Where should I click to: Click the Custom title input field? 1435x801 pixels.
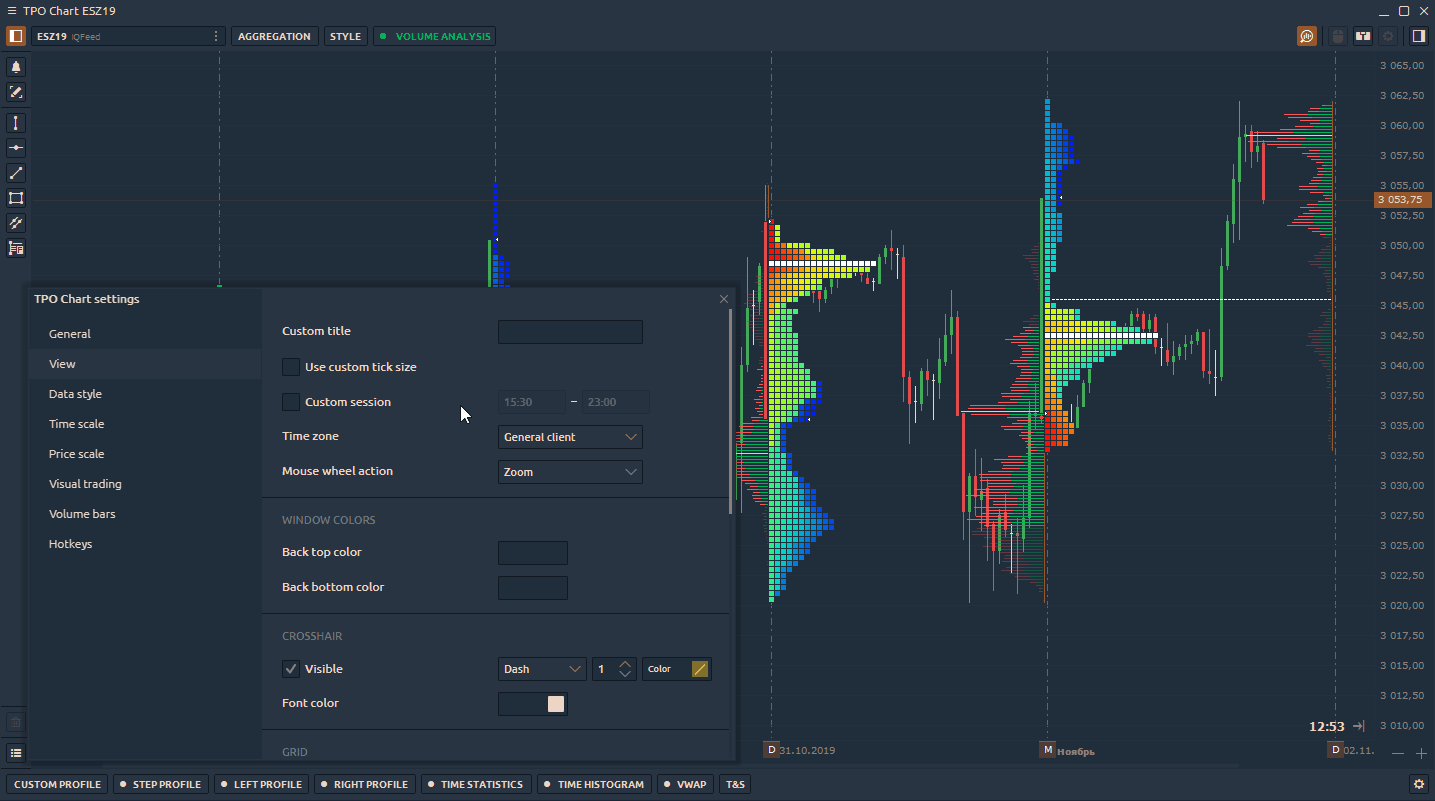coord(570,332)
